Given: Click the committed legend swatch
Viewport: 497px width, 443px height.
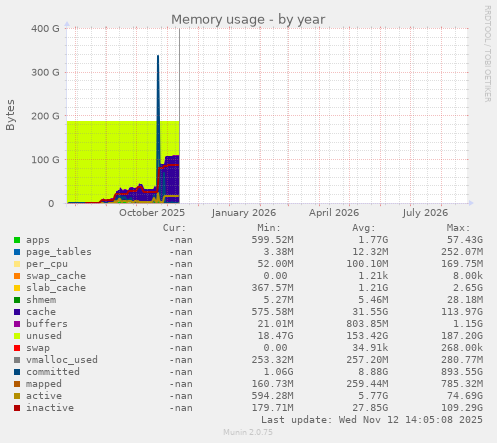Looking at the screenshot, I should tap(17, 372).
